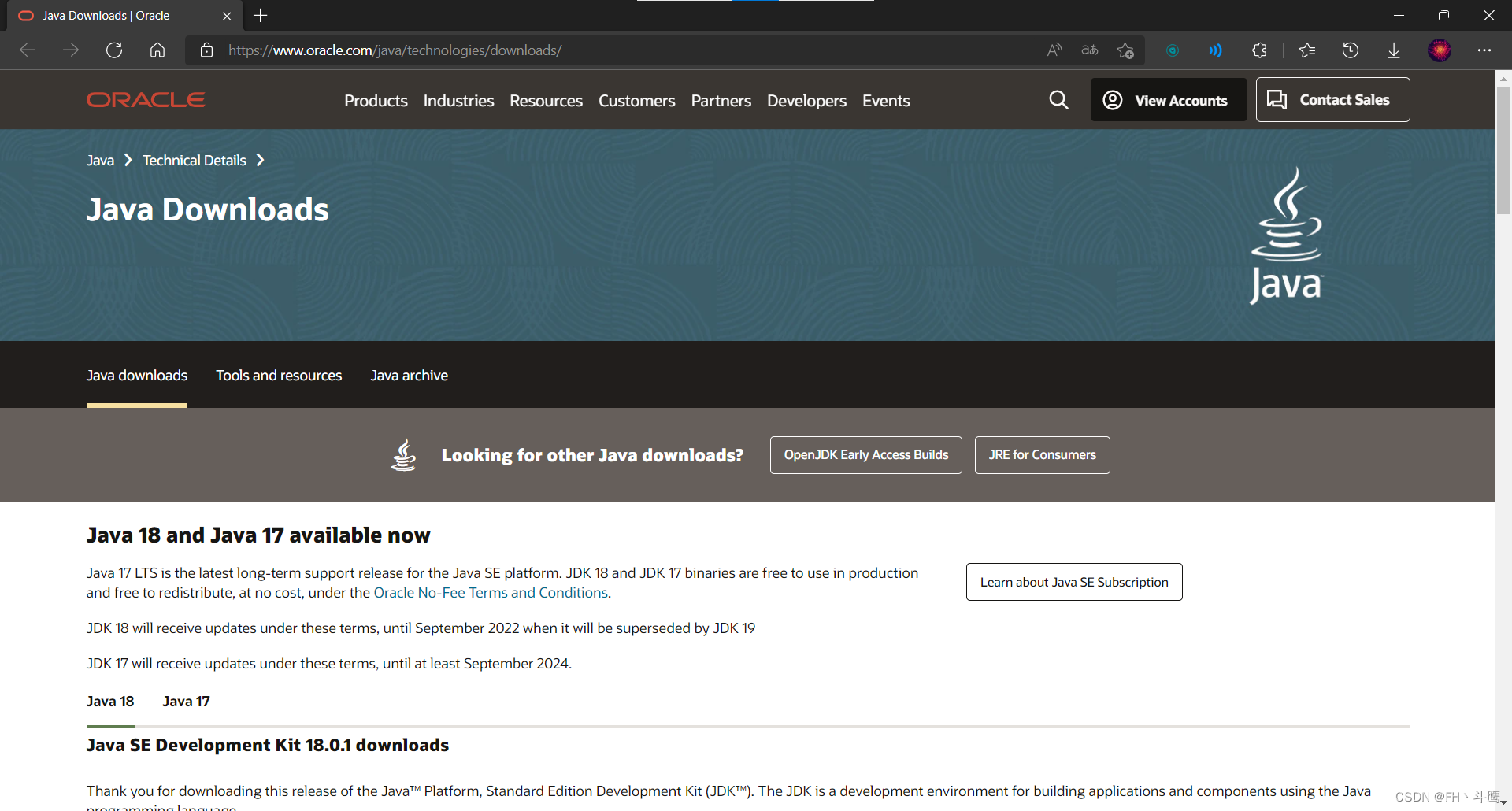1512x811 pixels.
Task: Open Read aloud icon in address bar
Action: (1054, 50)
